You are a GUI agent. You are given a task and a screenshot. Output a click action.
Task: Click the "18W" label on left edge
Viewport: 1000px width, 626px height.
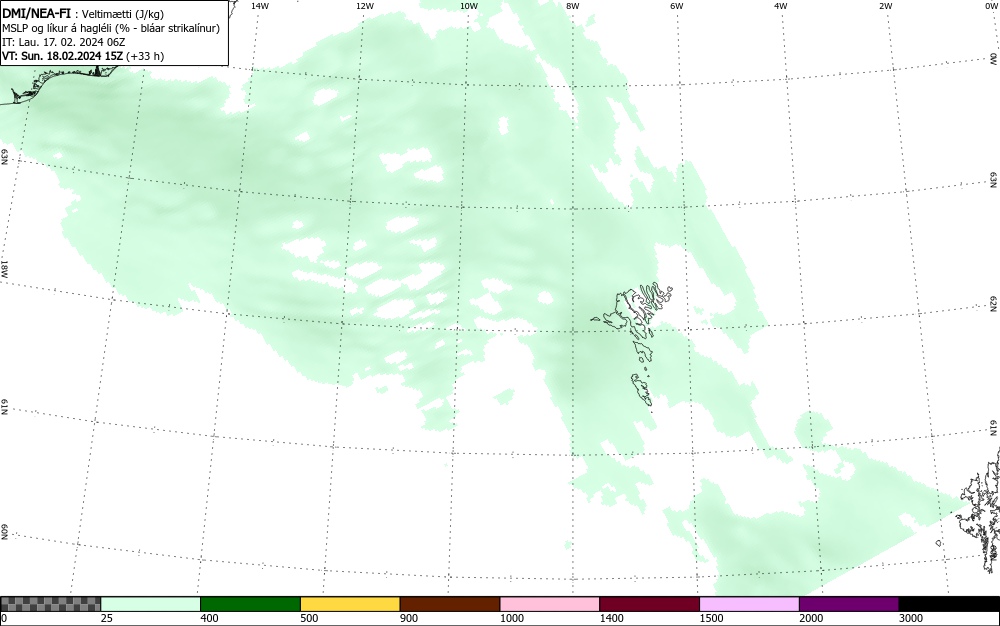click(4, 268)
